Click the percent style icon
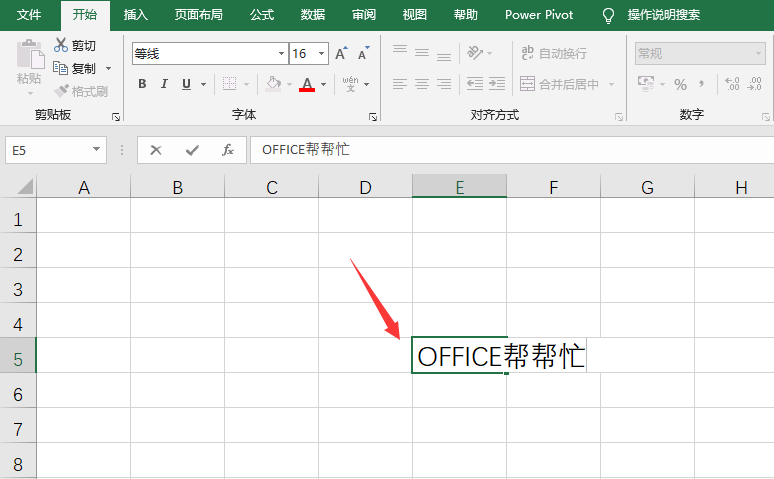The height and width of the screenshot is (479, 774). (x=680, y=84)
